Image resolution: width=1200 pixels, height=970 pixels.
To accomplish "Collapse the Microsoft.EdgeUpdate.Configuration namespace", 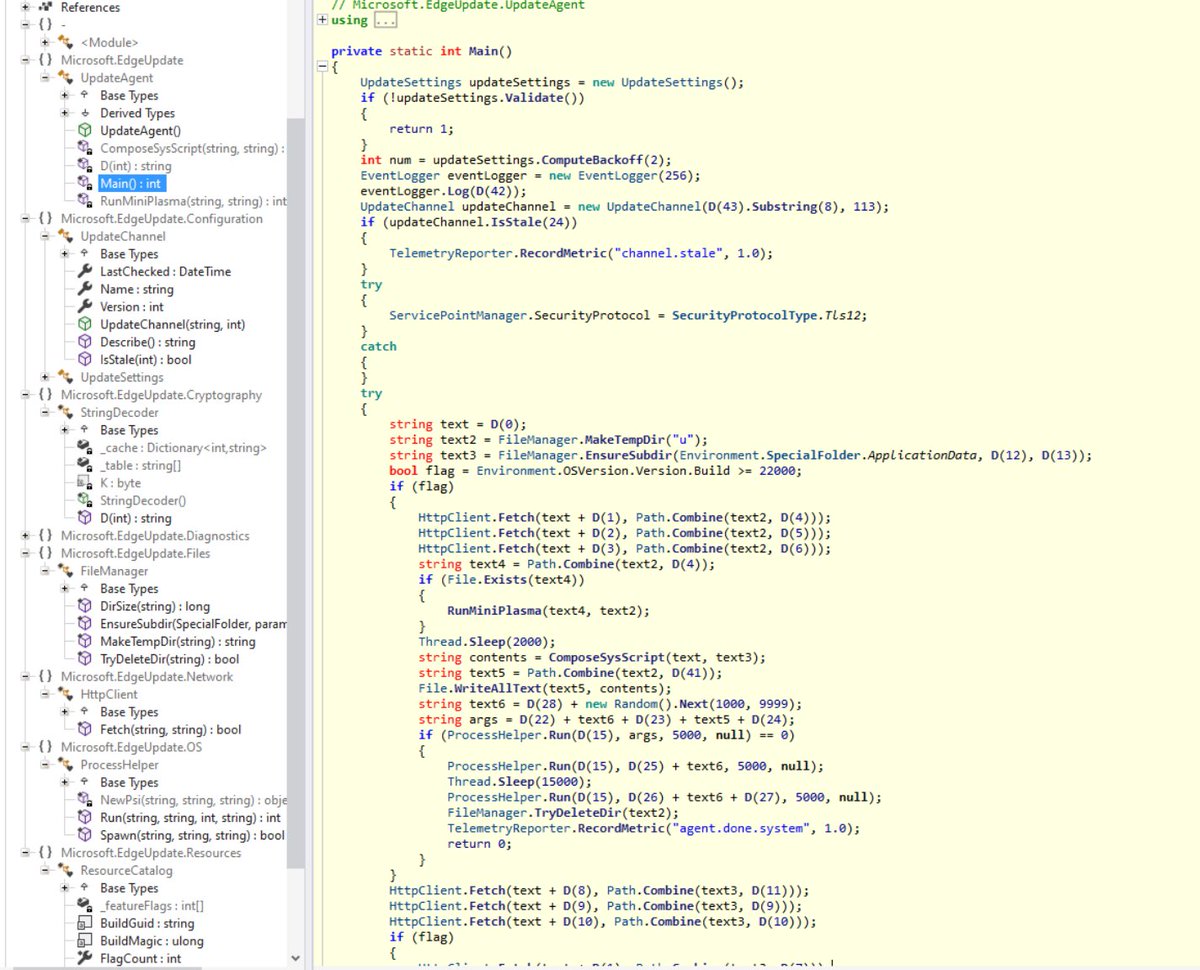I will click(26, 219).
